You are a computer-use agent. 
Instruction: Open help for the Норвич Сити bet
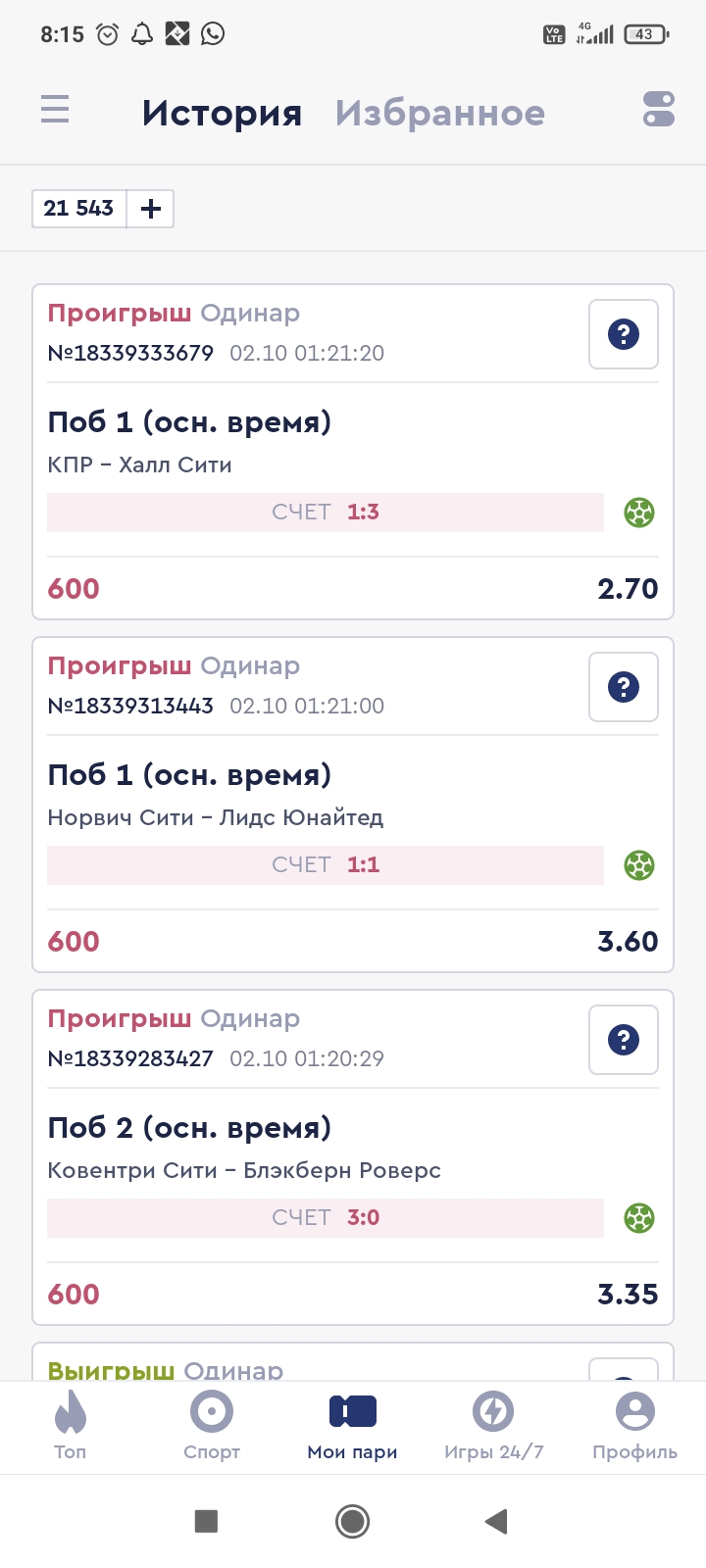point(623,688)
